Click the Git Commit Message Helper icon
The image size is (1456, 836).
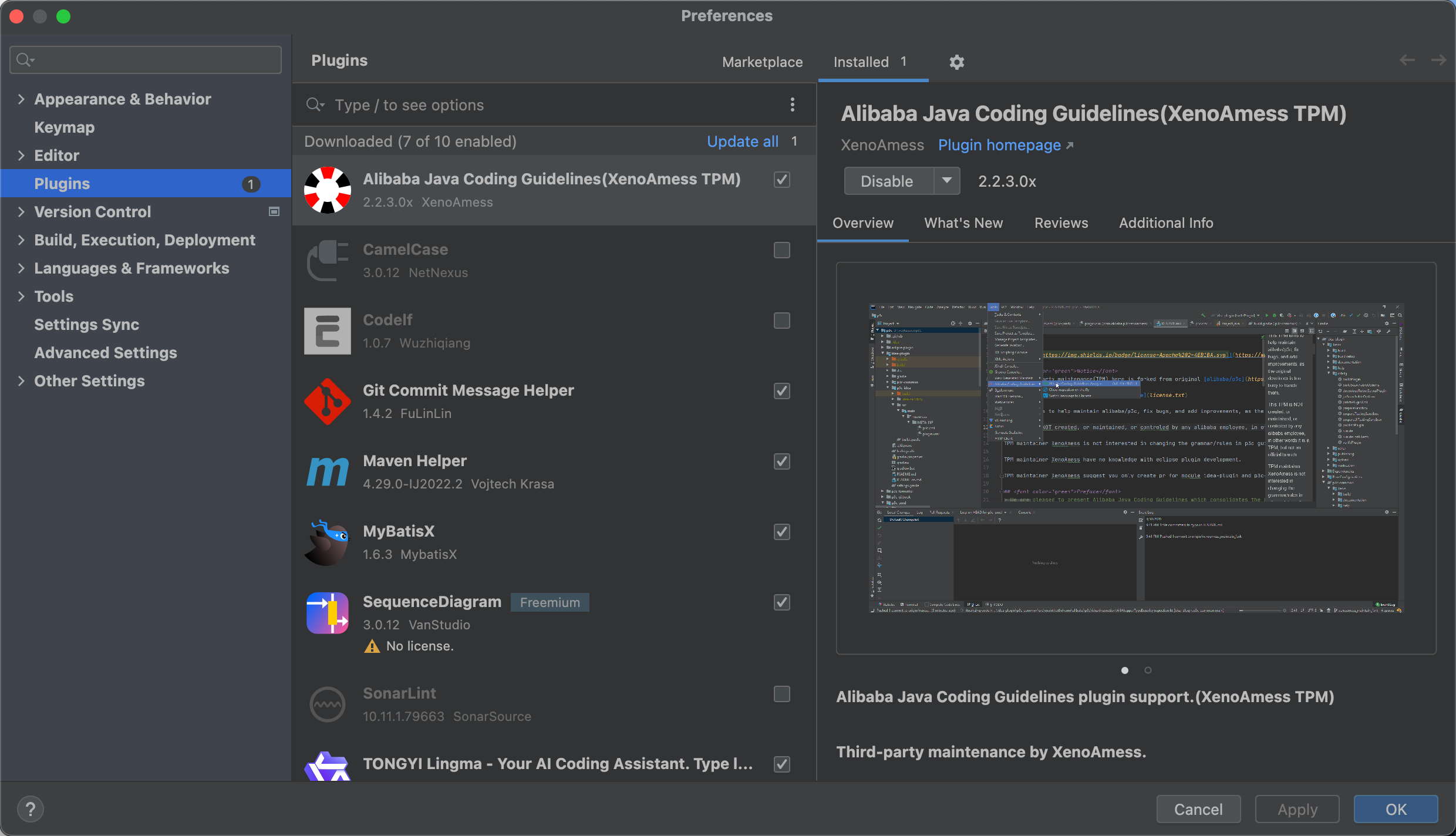(327, 402)
